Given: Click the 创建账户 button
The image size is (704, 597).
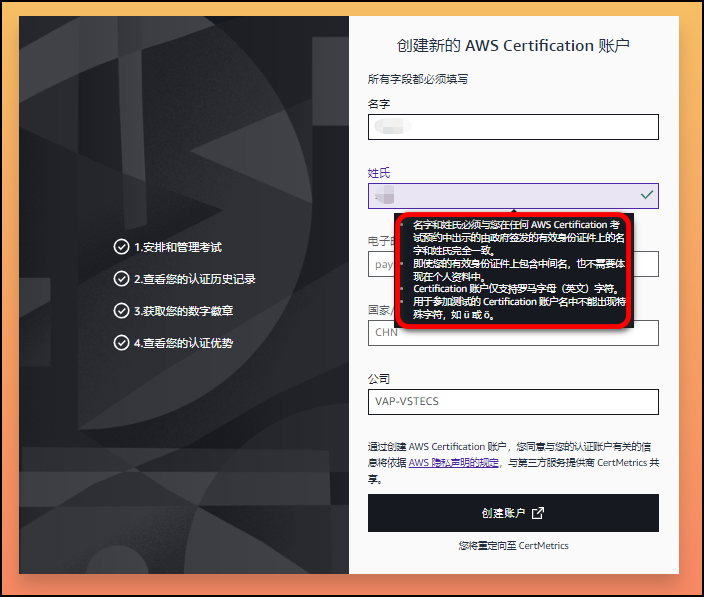Looking at the screenshot, I should (513, 513).
